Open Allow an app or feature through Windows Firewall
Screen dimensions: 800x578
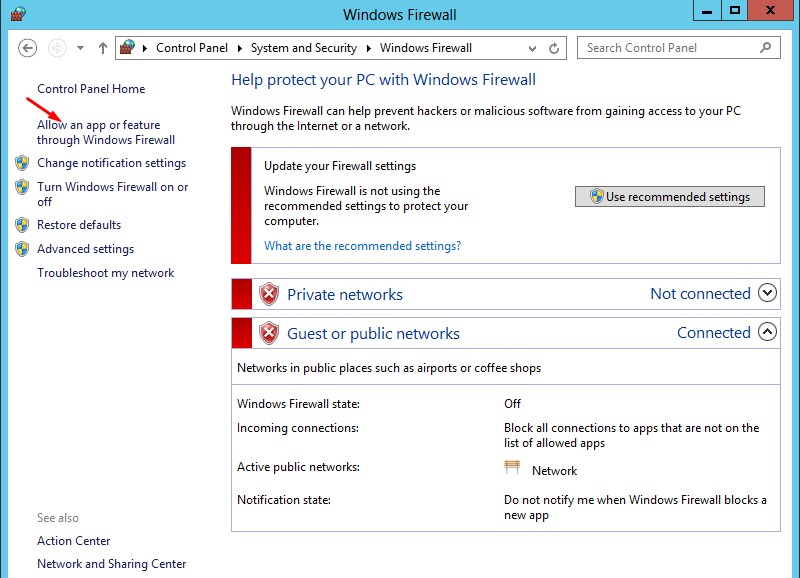[x=105, y=133]
